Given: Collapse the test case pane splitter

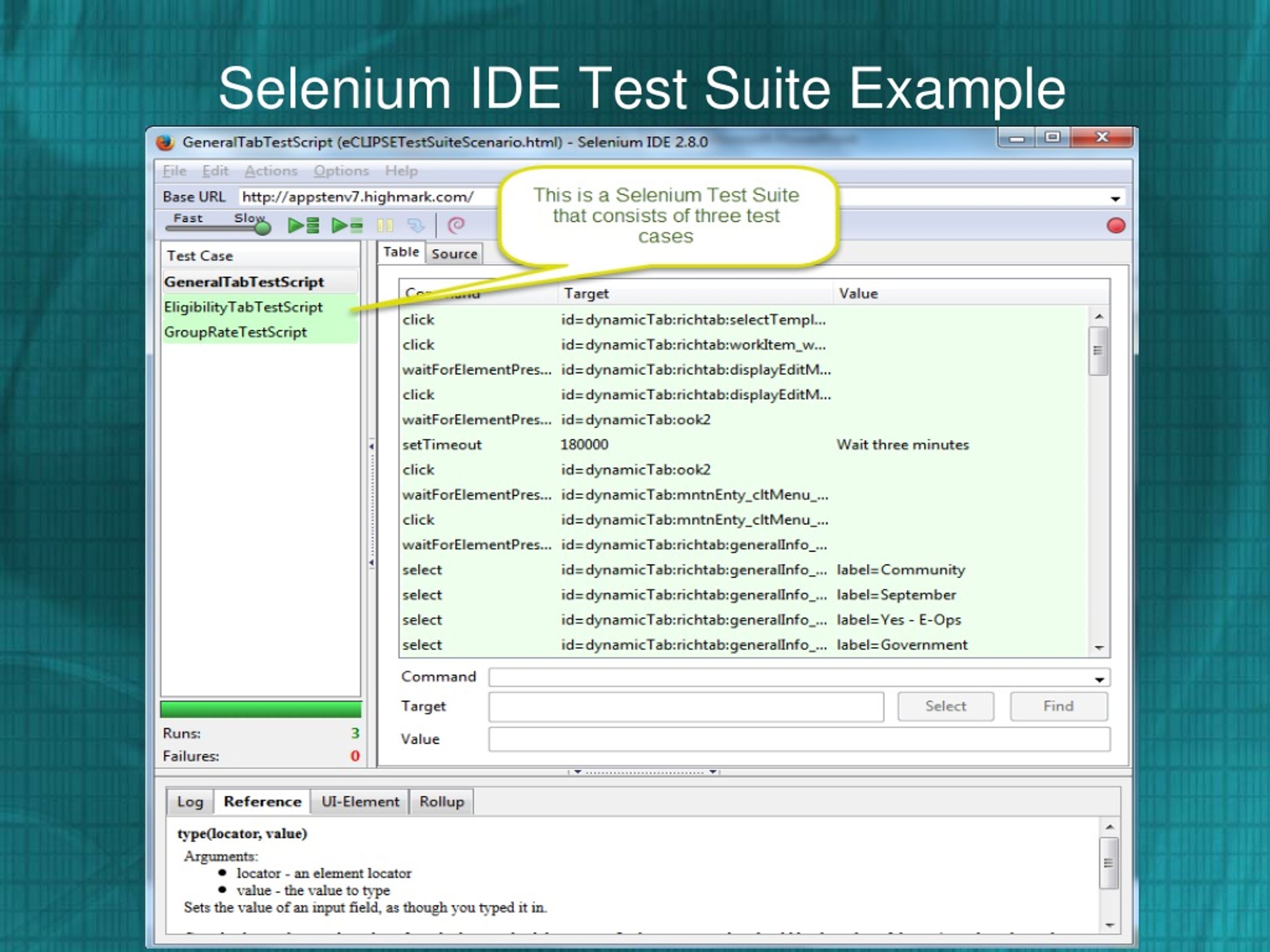Looking at the screenshot, I should coord(372,504).
